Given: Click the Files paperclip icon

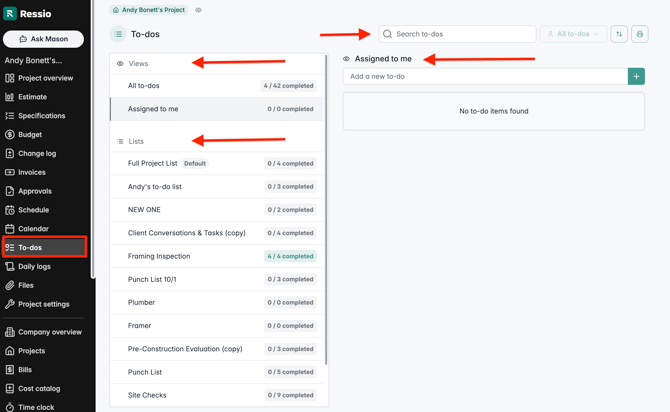Looking at the screenshot, I should pyautogui.click(x=10, y=285).
